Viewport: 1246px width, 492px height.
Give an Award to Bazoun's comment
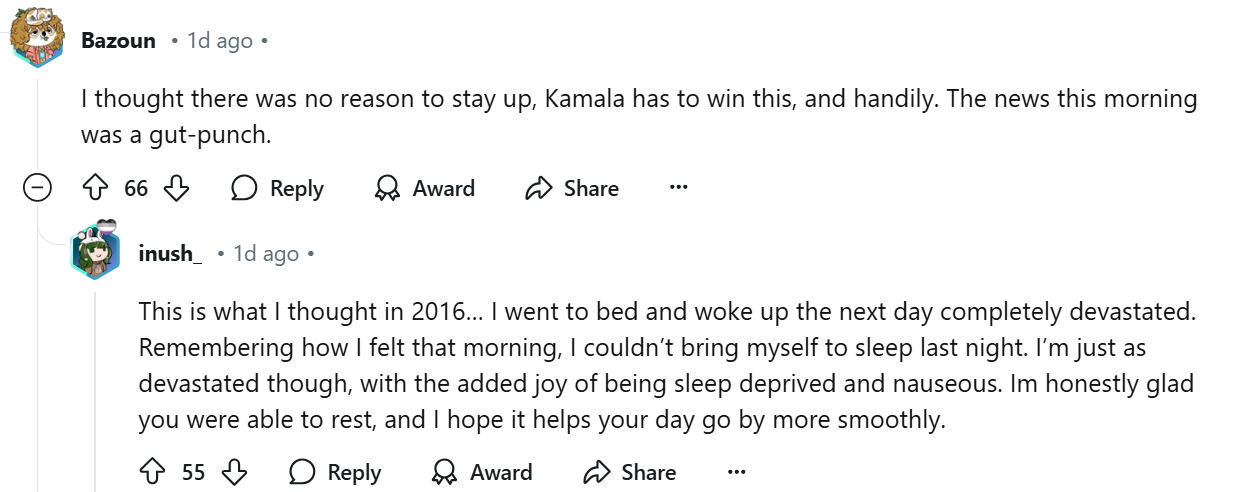tap(424, 188)
